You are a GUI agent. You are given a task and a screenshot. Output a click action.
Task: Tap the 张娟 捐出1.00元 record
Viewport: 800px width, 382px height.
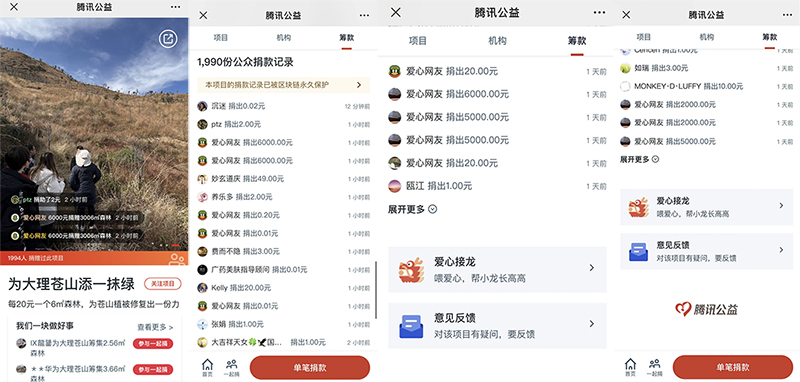pos(283,324)
